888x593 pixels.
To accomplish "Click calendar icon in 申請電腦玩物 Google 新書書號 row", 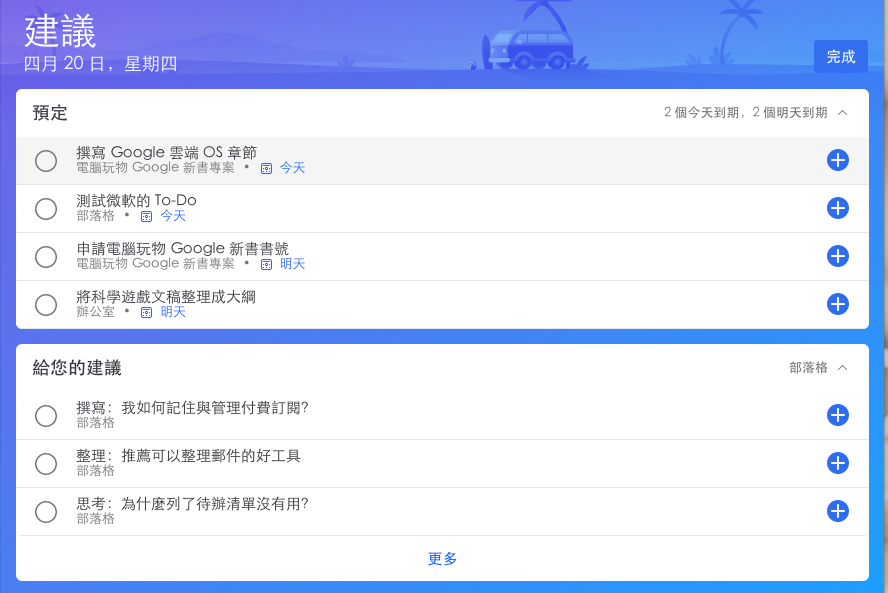I will (266, 264).
